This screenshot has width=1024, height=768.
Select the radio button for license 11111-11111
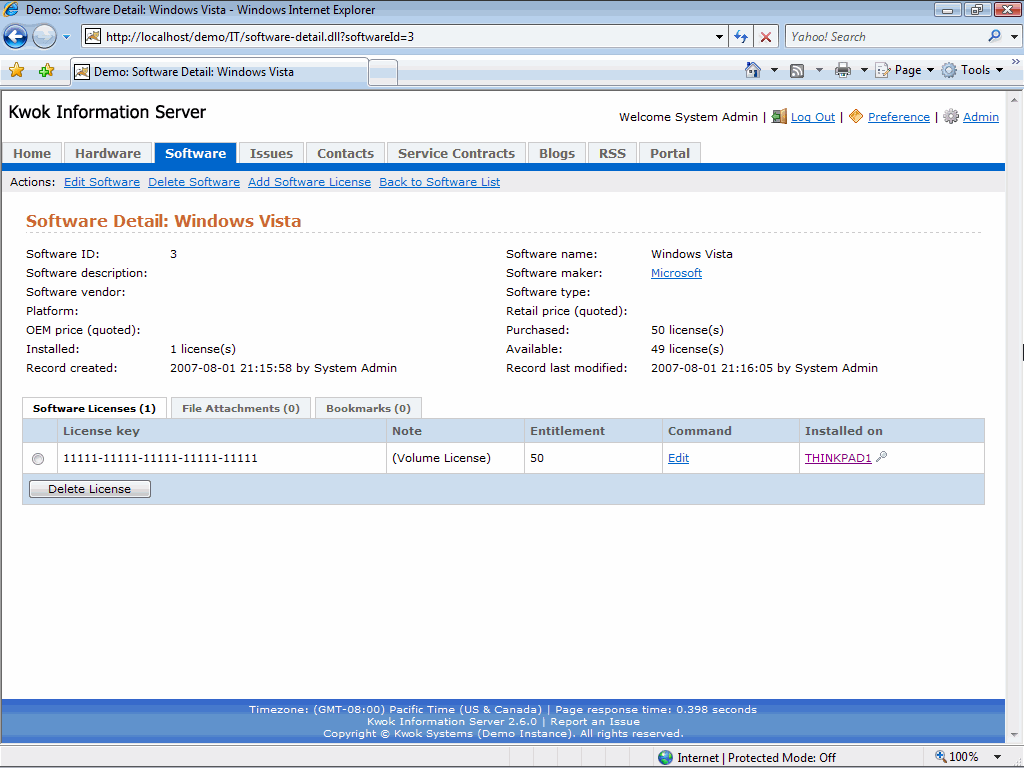click(38, 459)
